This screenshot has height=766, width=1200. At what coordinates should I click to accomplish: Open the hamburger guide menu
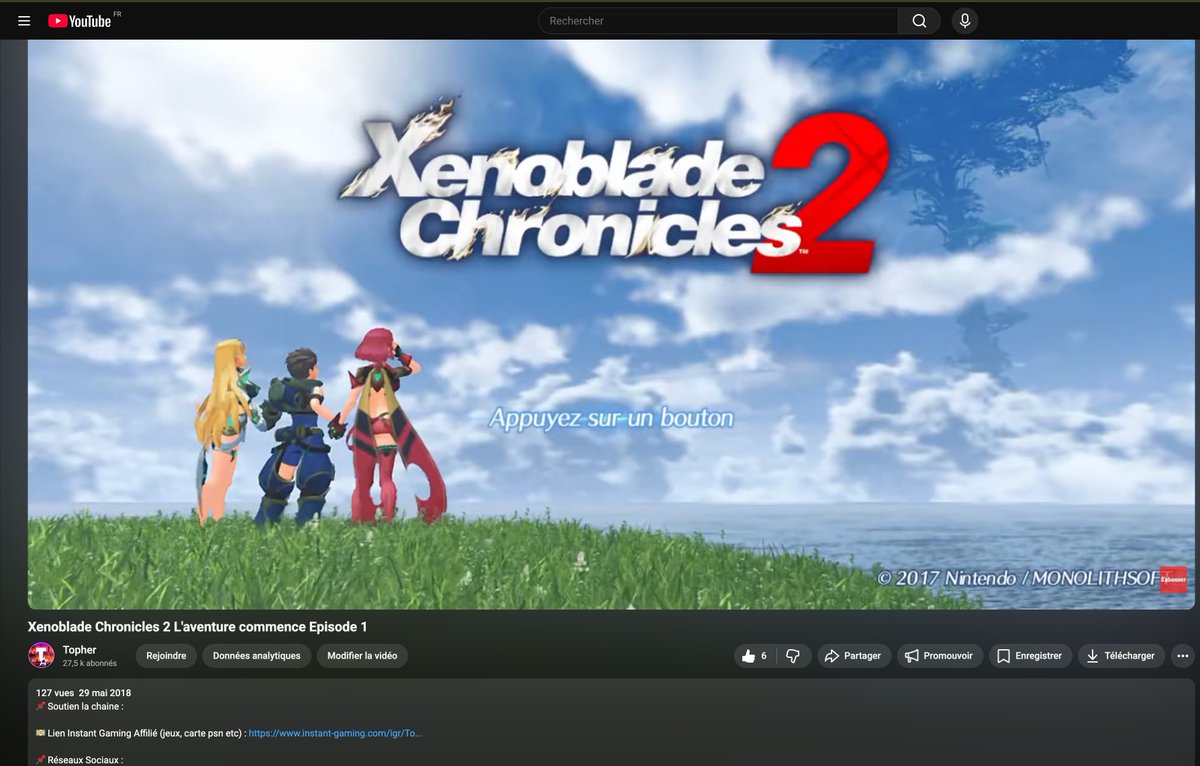24,20
